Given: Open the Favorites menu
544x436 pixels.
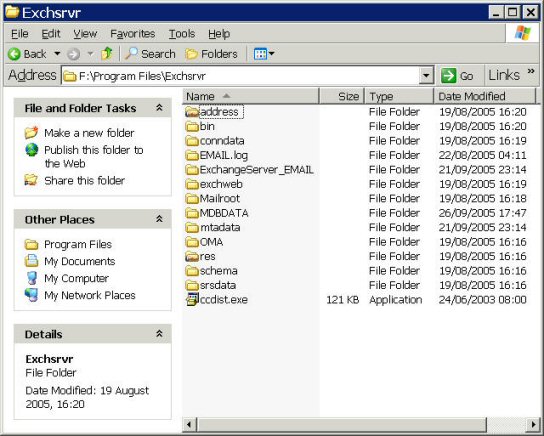Looking at the screenshot, I should 133,34.
